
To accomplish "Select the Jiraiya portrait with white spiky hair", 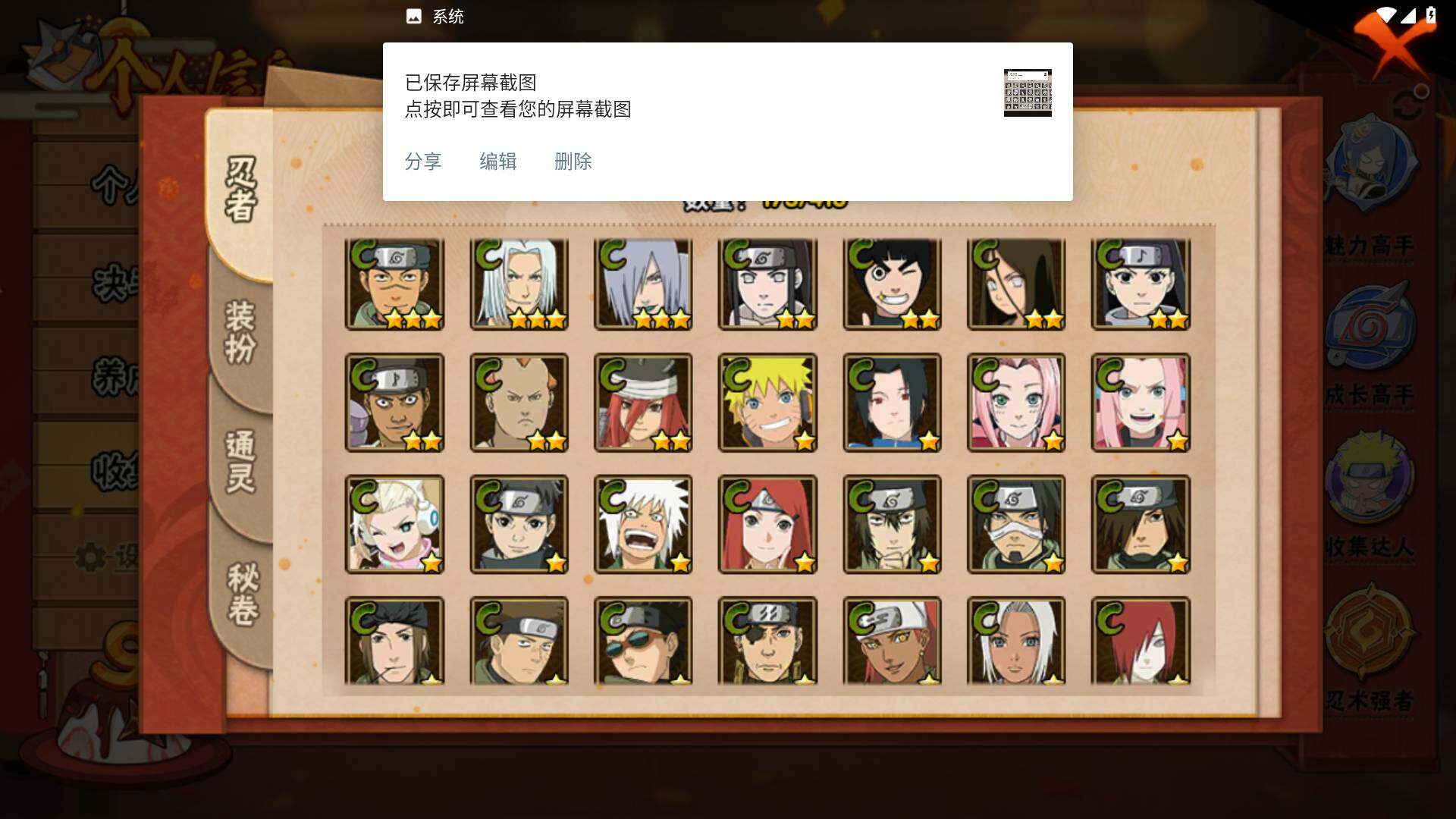I will [x=643, y=524].
